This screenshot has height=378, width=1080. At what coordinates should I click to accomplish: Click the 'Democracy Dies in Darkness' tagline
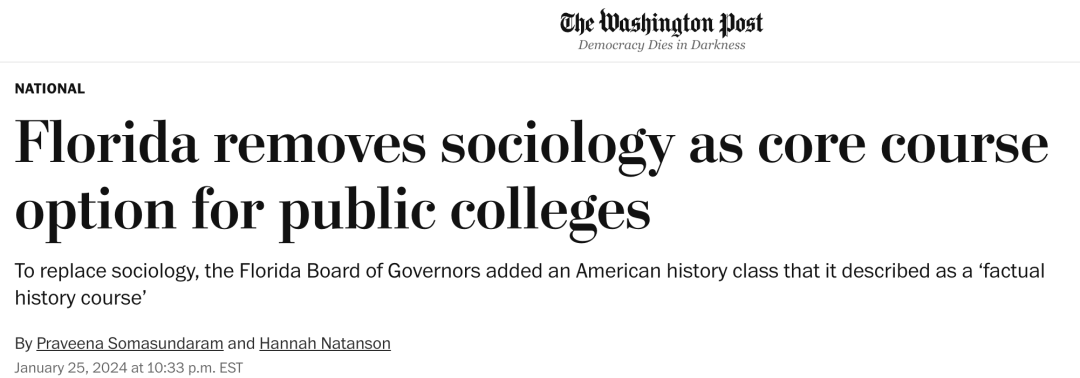point(661,45)
